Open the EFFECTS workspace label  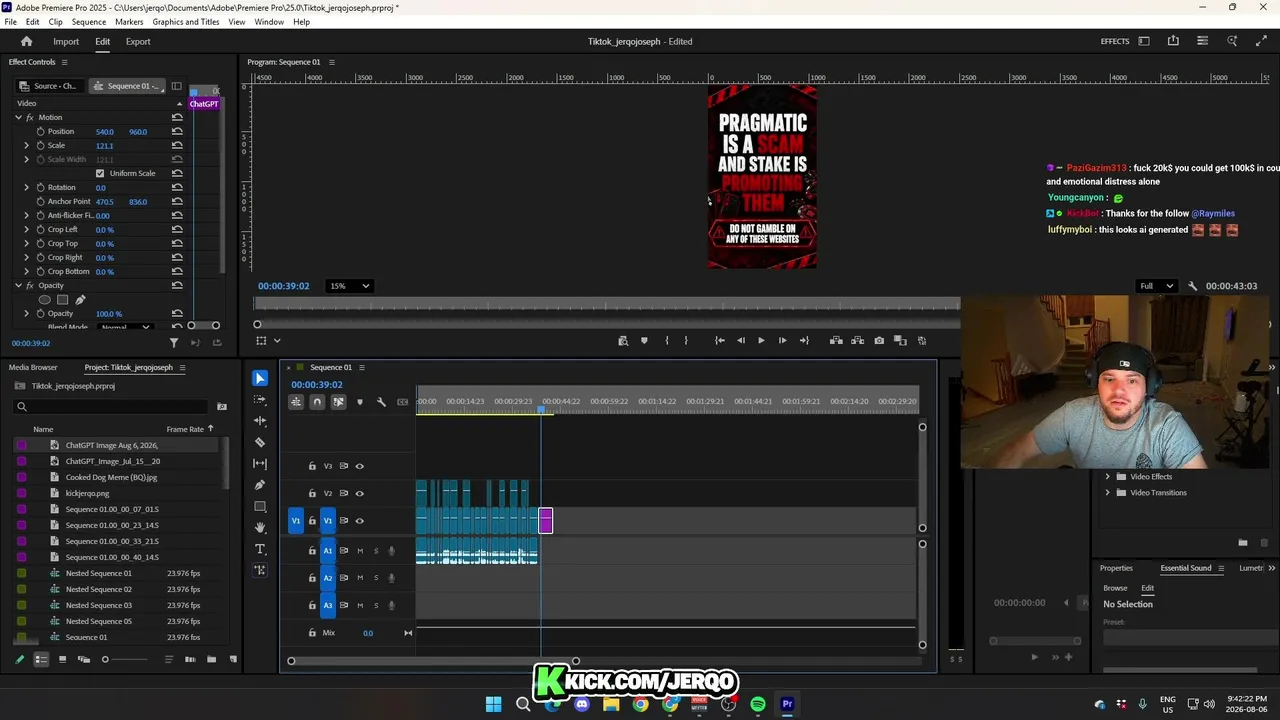[x=1115, y=42]
